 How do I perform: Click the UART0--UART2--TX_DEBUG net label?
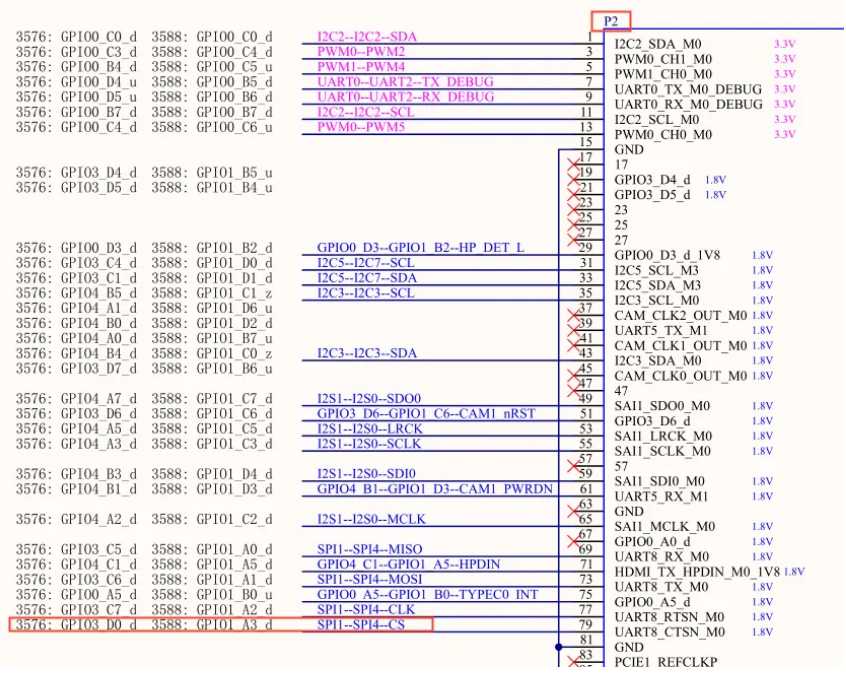(405, 82)
